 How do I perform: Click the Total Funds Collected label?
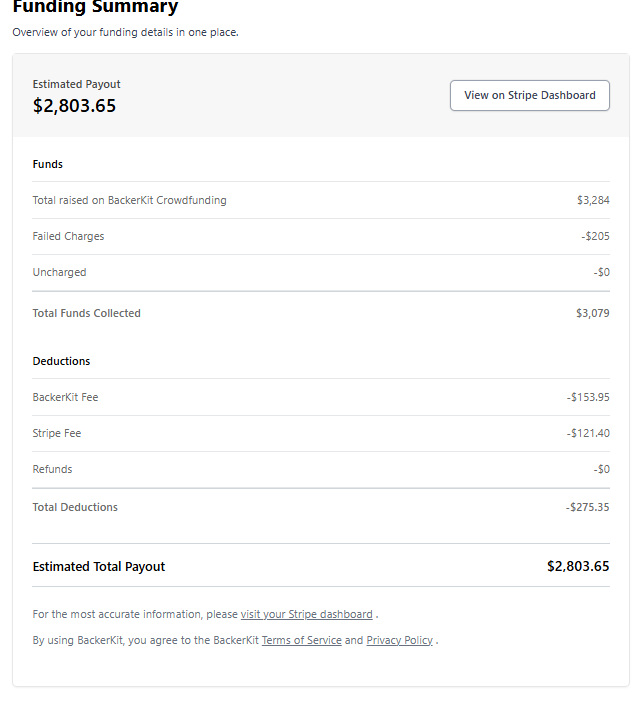pos(86,313)
